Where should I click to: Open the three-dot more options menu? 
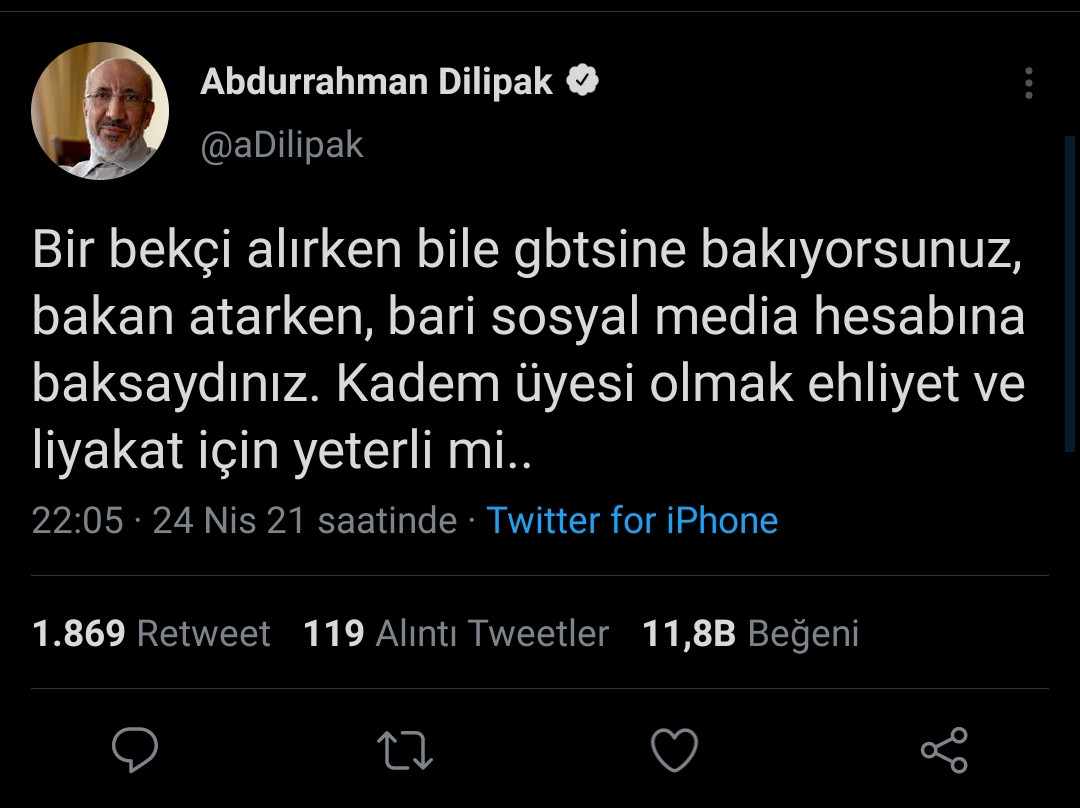click(x=1028, y=85)
